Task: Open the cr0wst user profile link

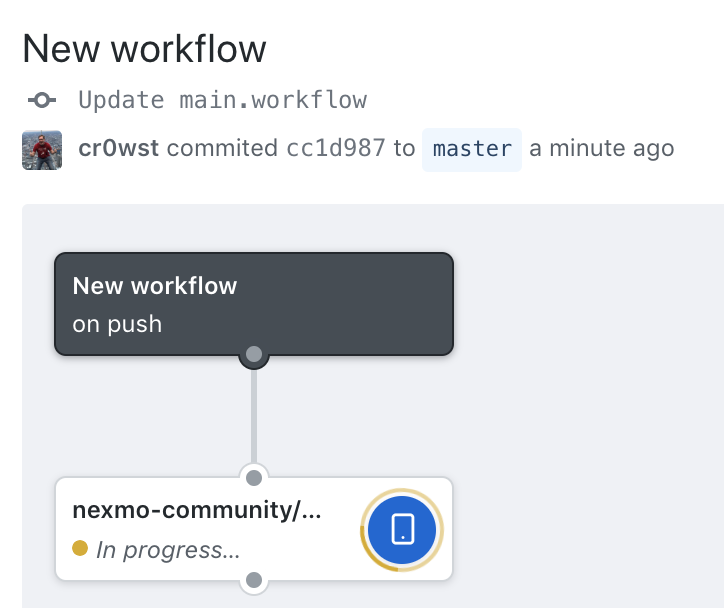Action: coord(119,148)
